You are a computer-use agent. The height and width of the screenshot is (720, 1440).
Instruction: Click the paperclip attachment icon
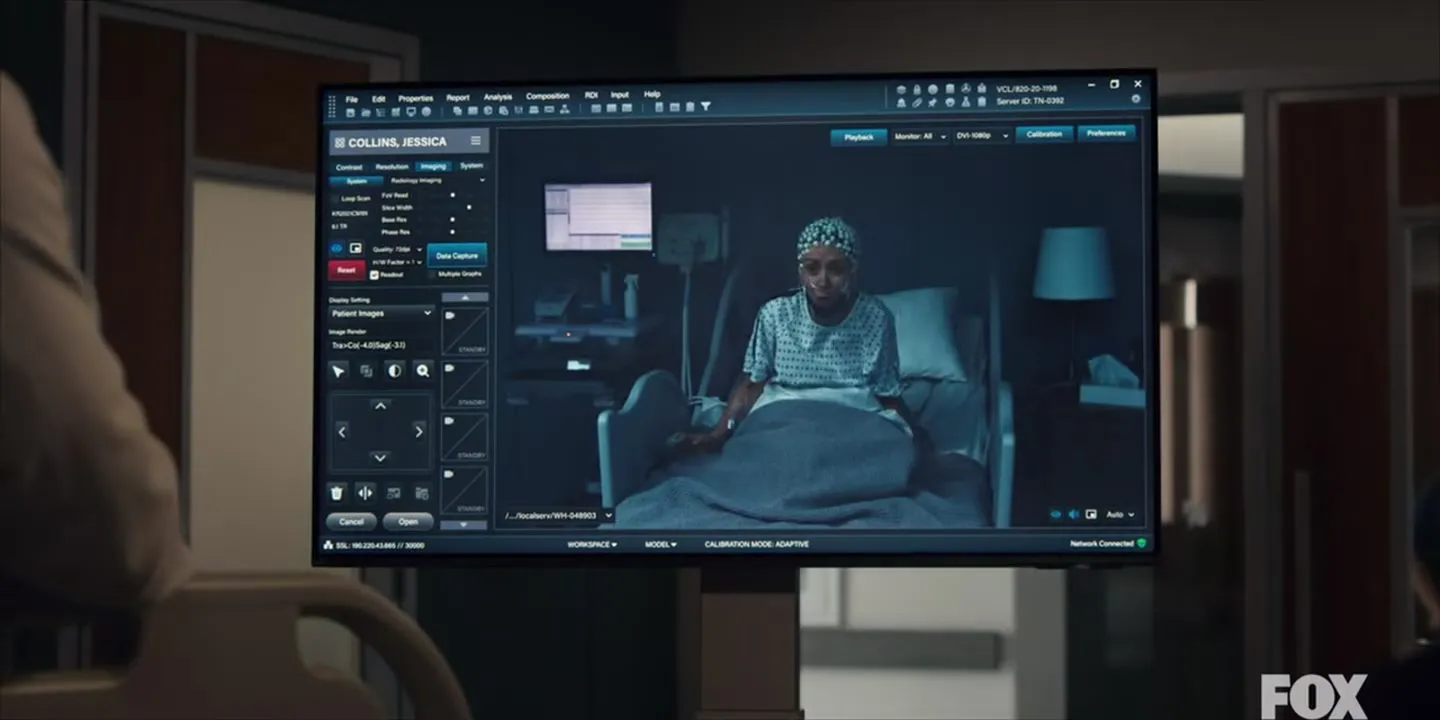(x=916, y=102)
